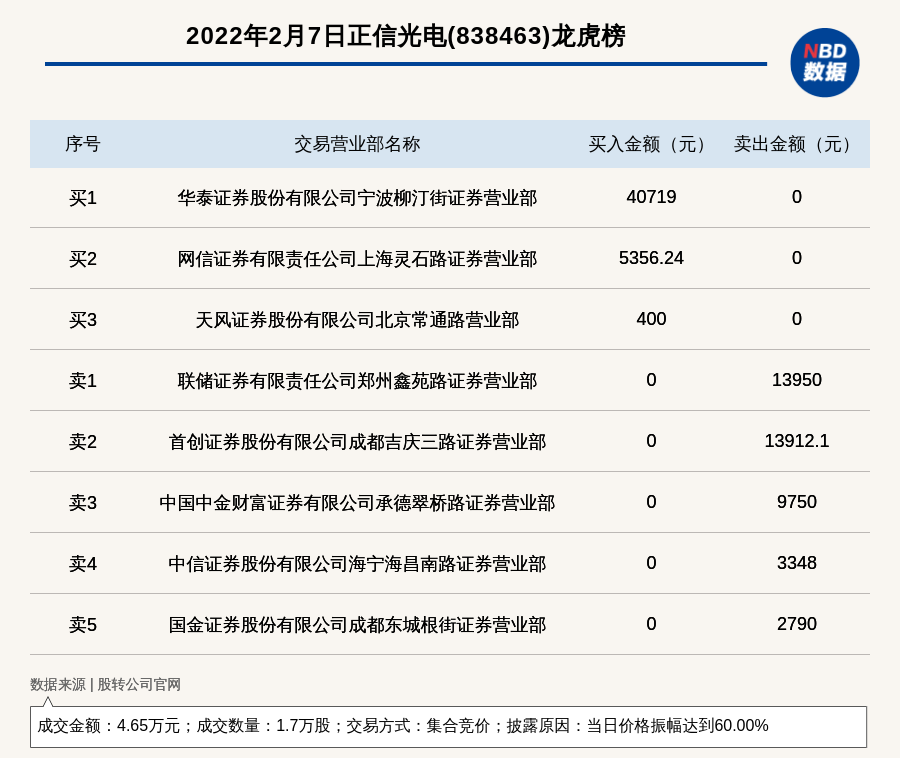Click the 数据来源 | 股转公司官网 source note
Image resolution: width=900 pixels, height=758 pixels.
coord(105,684)
